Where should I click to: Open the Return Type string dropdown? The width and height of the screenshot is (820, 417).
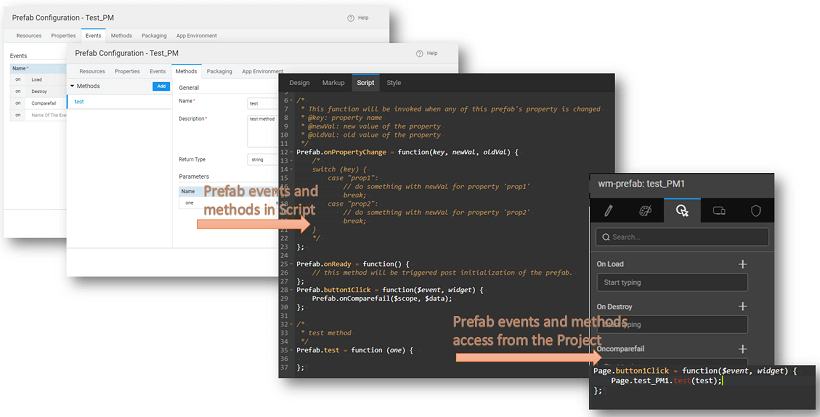point(262,159)
